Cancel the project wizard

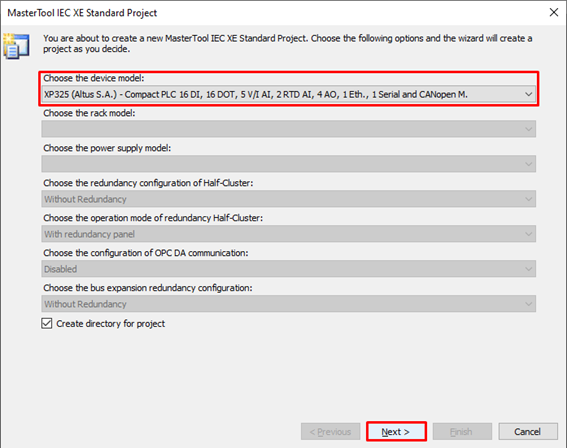pos(528,432)
